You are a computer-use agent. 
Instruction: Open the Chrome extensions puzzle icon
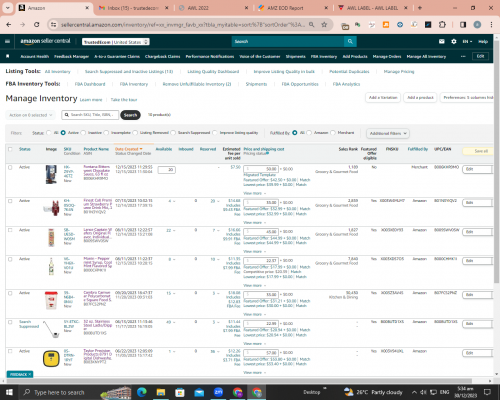point(442,24)
